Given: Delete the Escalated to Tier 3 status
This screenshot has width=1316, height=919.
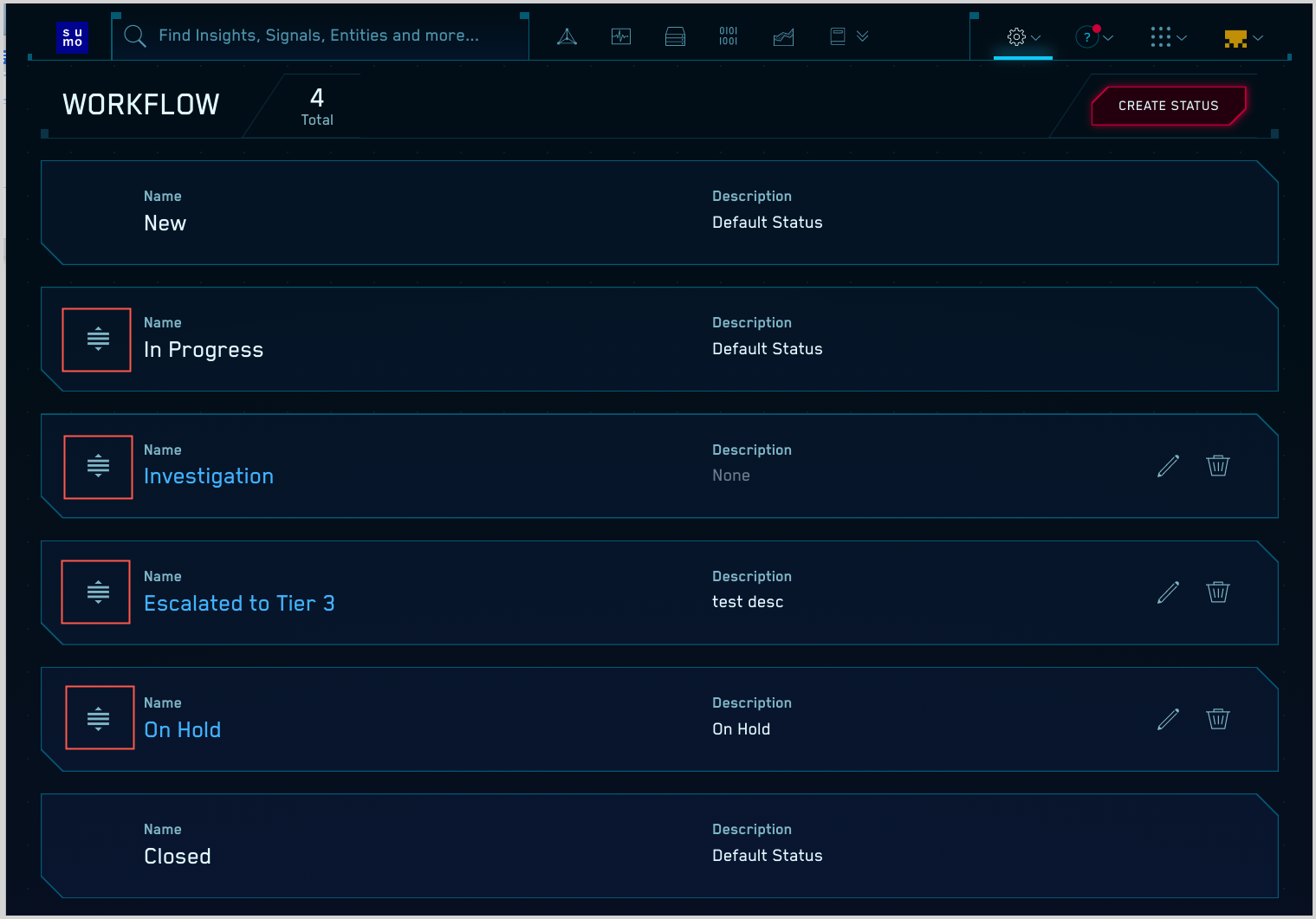Looking at the screenshot, I should tap(1217, 592).
